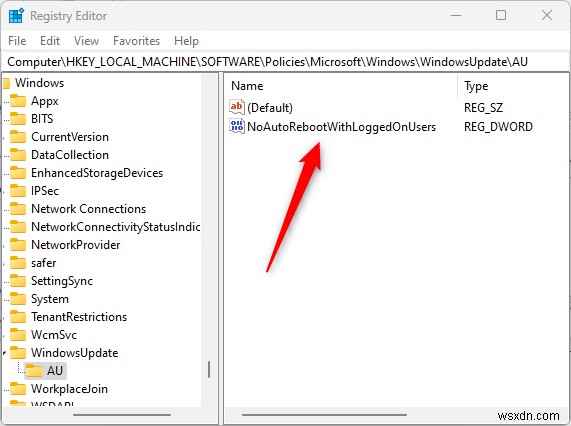Screen dimensions: 571x426
Task: Click the tree pane horizontal scrollbar
Action: tap(122, 415)
